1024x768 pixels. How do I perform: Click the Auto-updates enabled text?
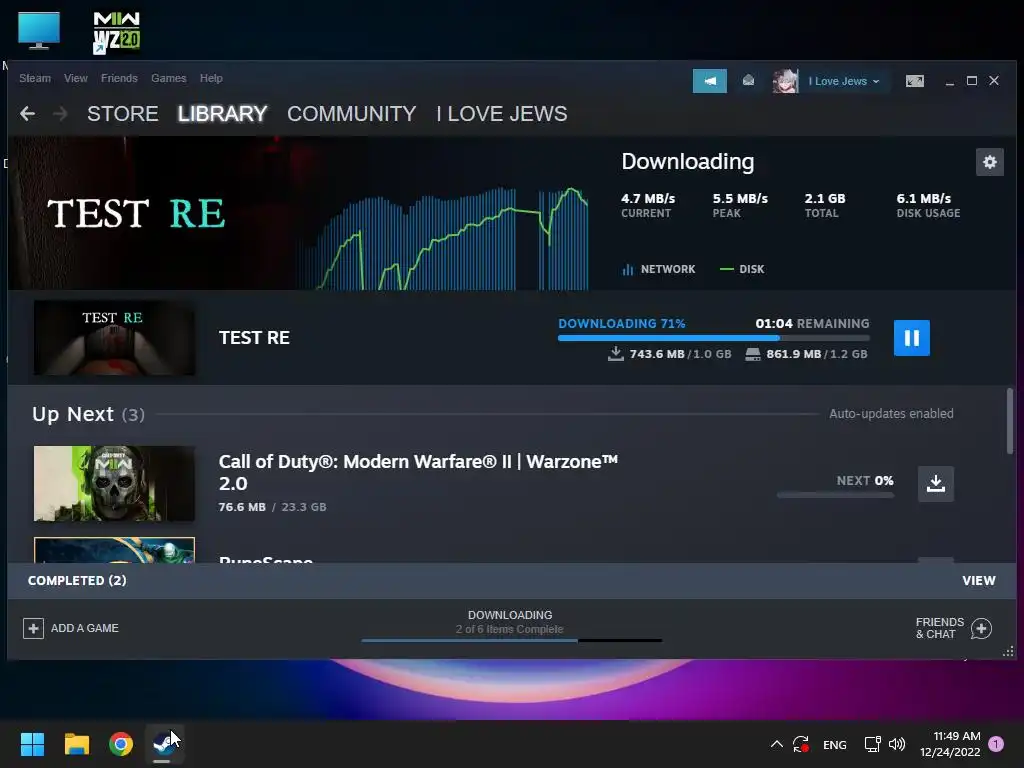tap(891, 413)
